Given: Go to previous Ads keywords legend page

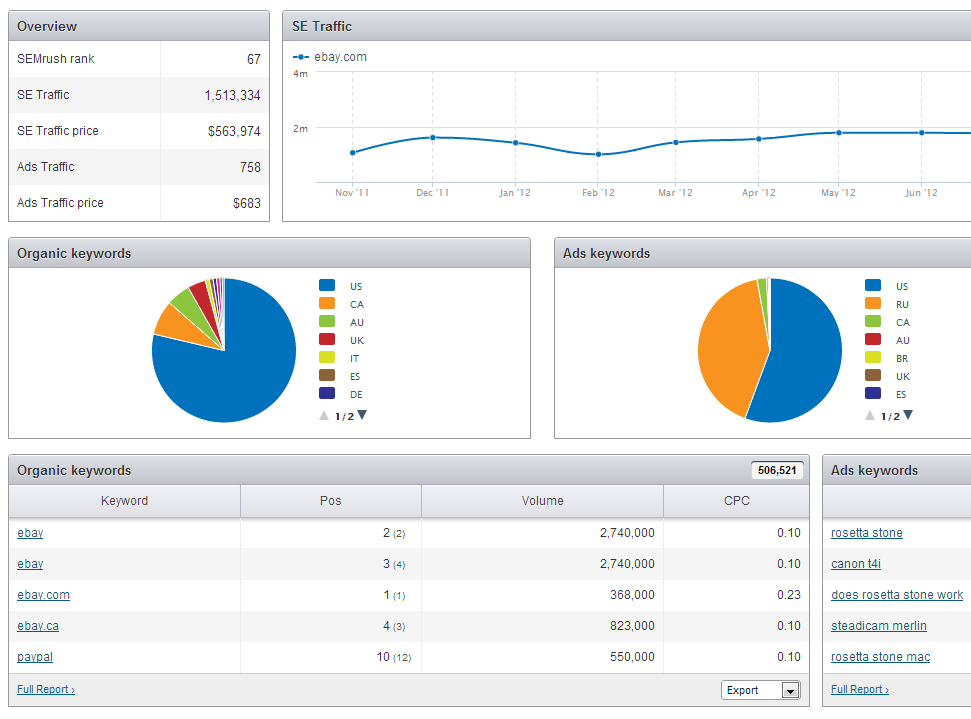Looking at the screenshot, I should point(870,416).
